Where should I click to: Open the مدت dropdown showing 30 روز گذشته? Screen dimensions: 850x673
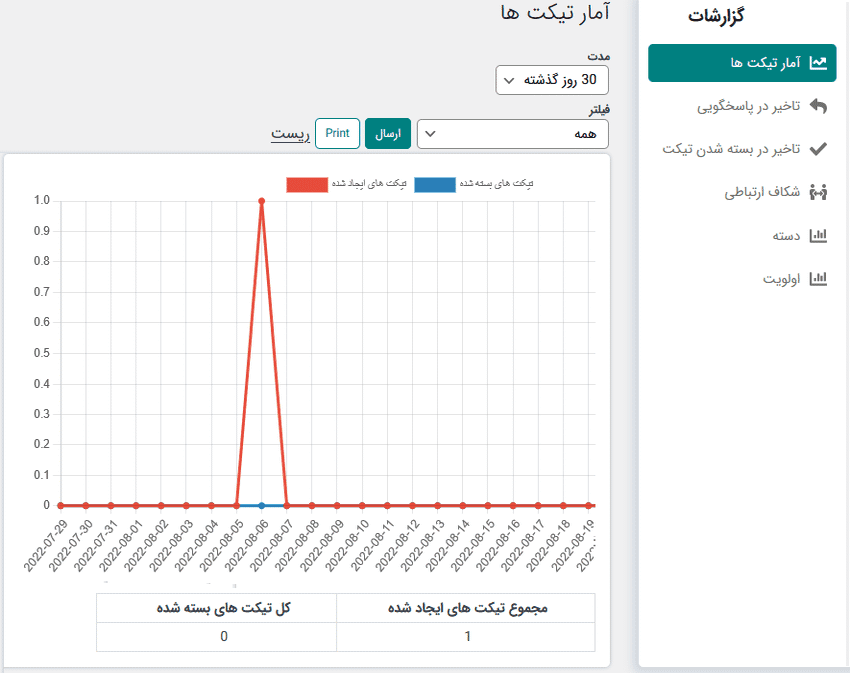(552, 80)
